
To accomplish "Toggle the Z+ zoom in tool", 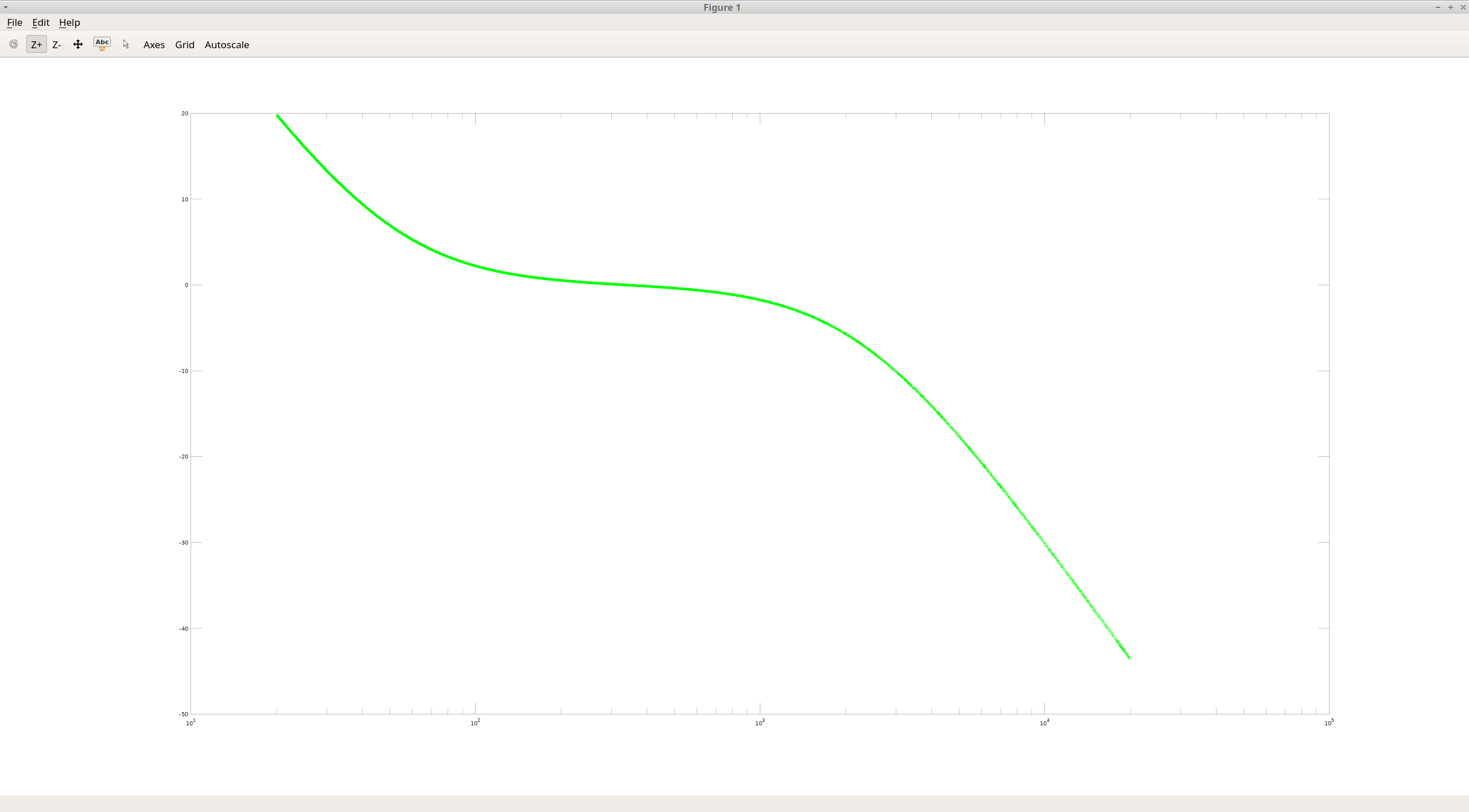I will pyautogui.click(x=36, y=44).
